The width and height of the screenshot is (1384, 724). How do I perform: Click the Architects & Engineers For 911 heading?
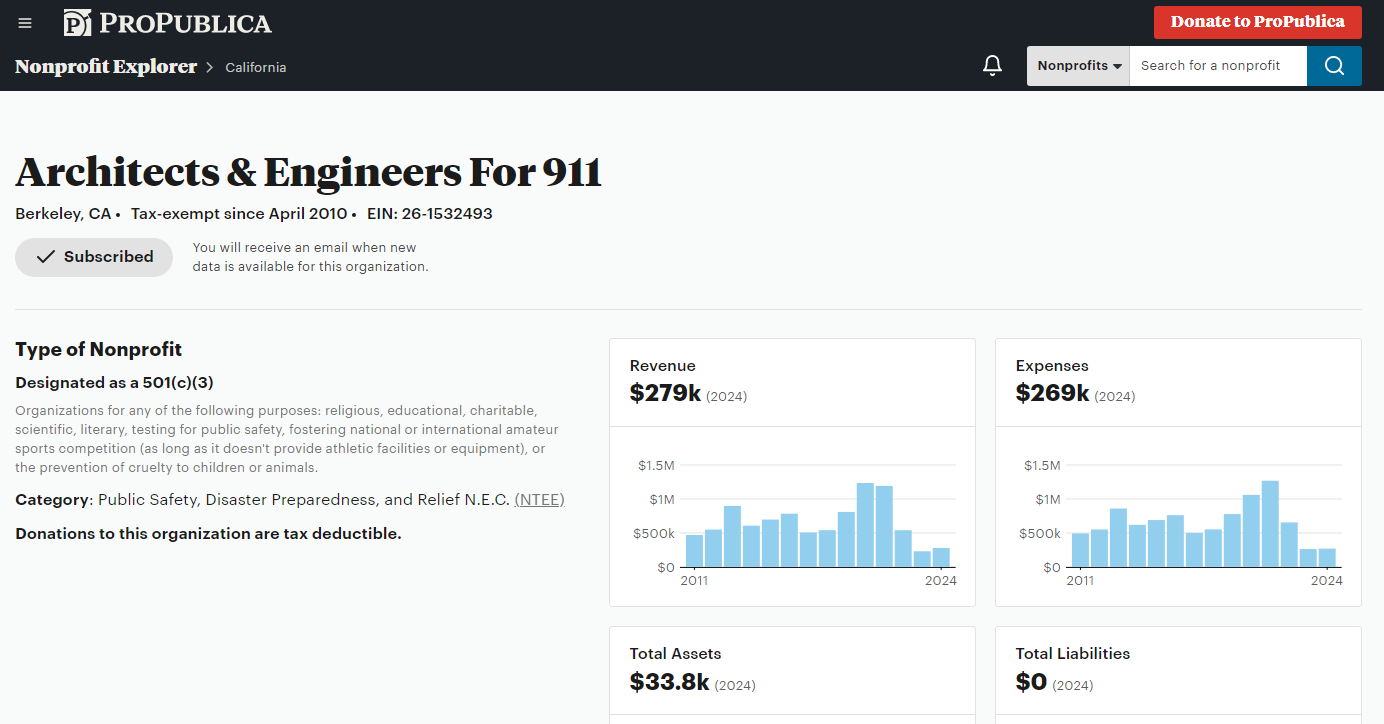(x=308, y=172)
